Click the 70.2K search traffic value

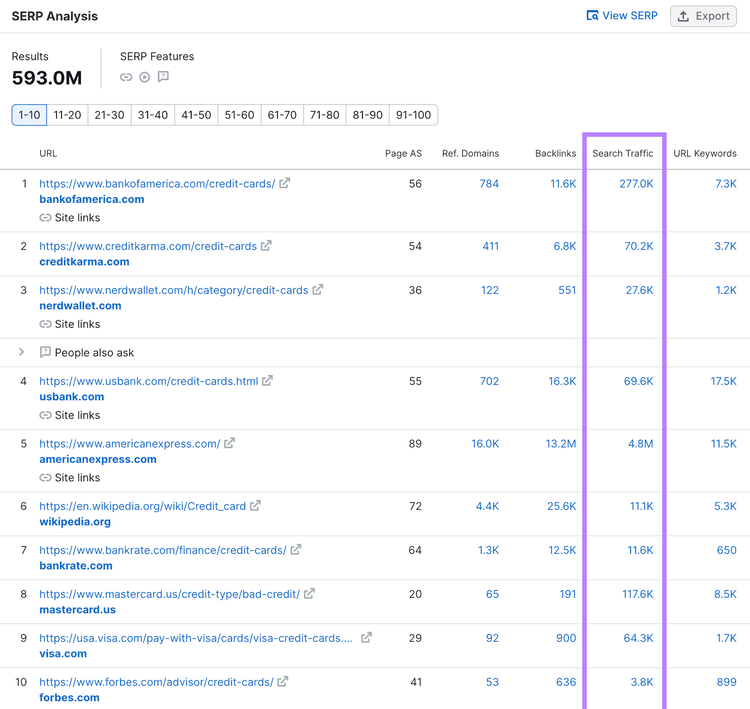coord(639,246)
